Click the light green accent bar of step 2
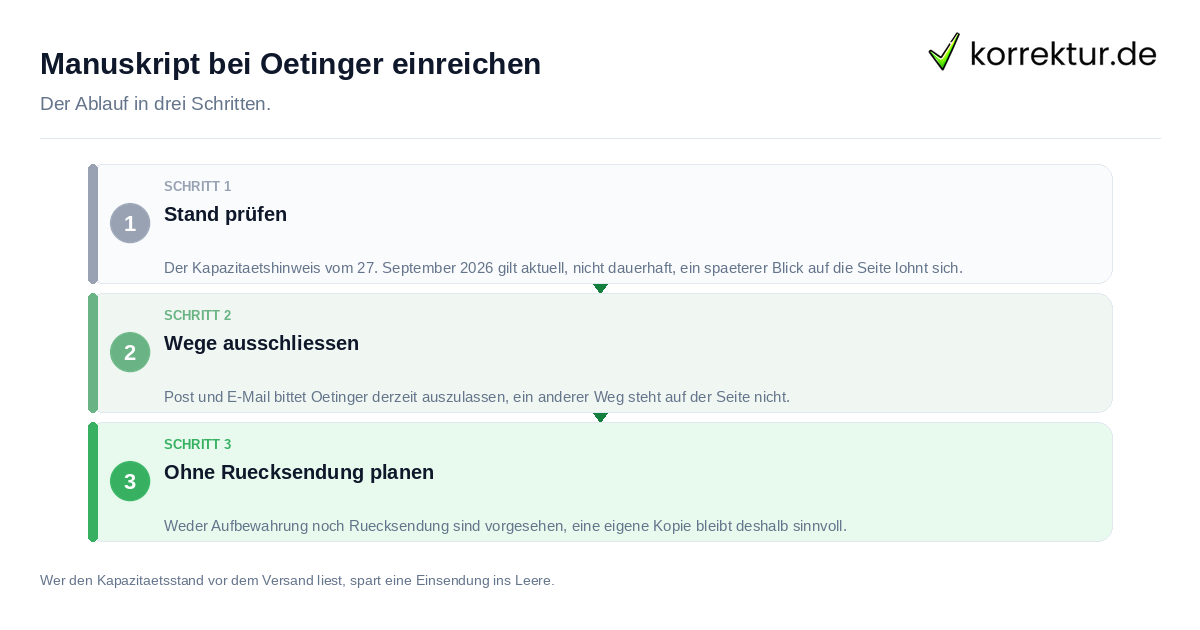The width and height of the screenshot is (1200, 630). pos(93,353)
